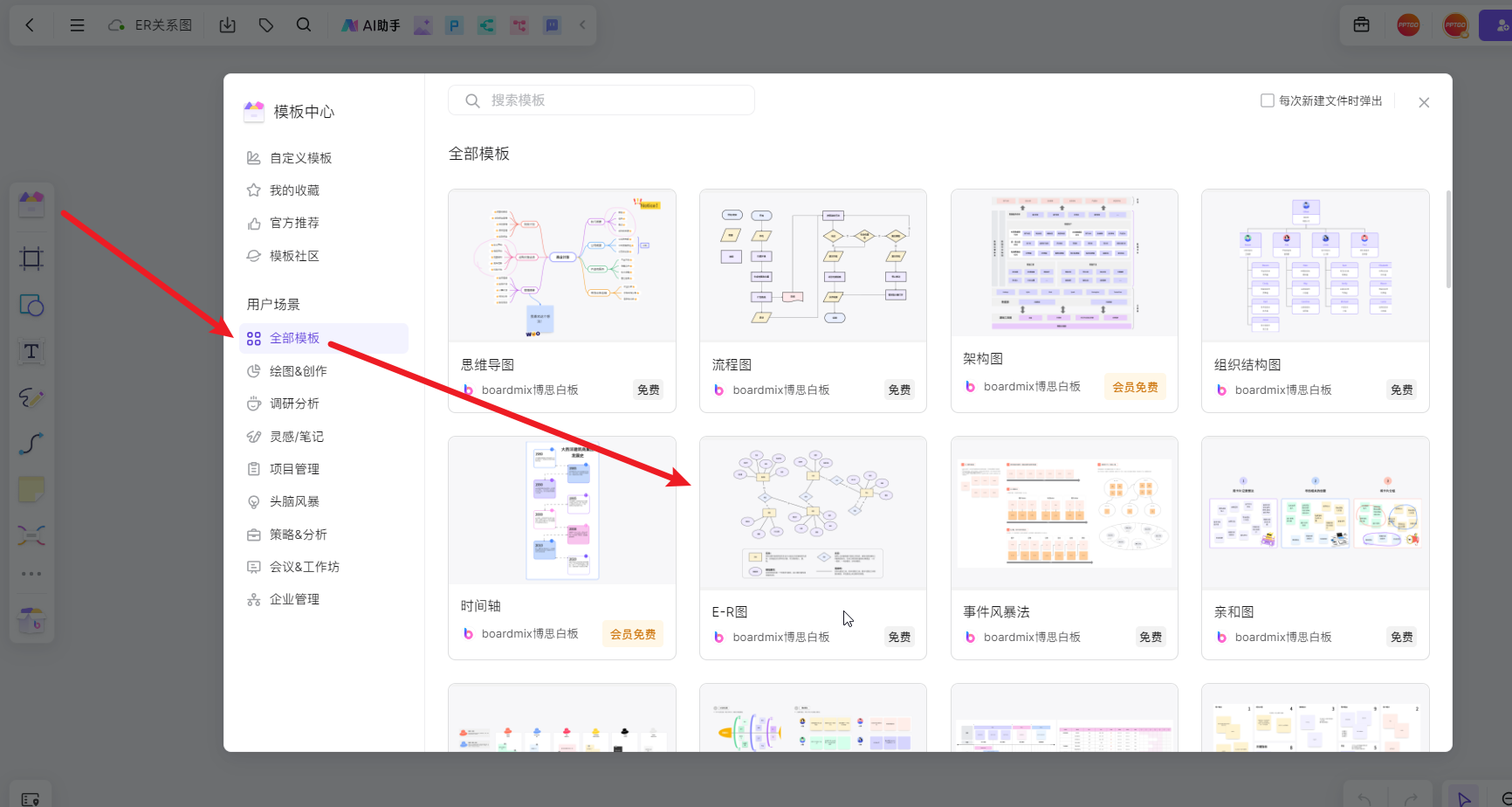Click the AI image generation icon
Screen dimensions: 1512x807
(x=423, y=25)
